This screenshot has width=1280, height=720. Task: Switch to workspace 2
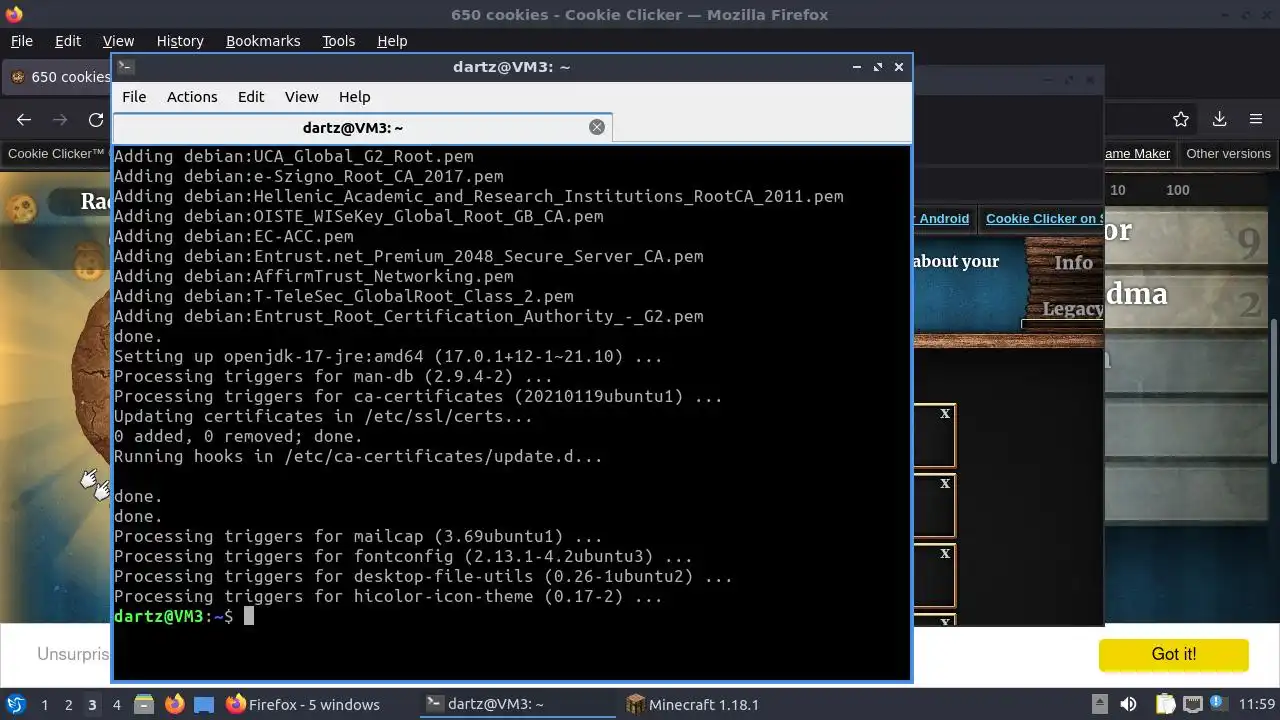(68, 705)
